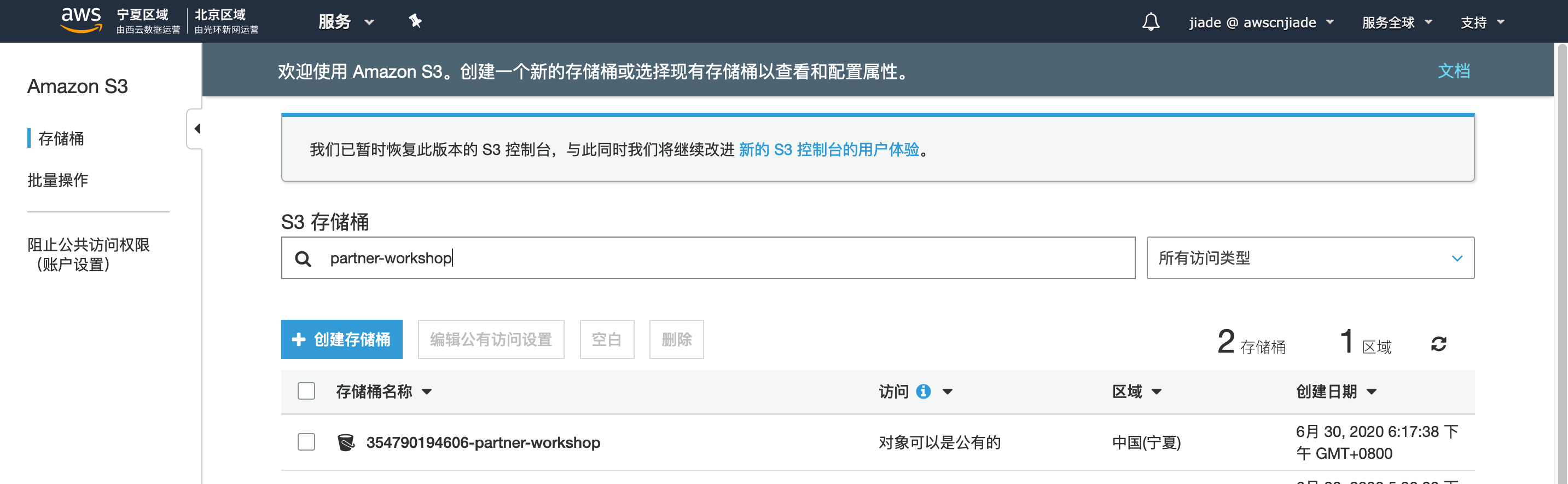
Task: Open the notifications bell
Action: 1151,22
